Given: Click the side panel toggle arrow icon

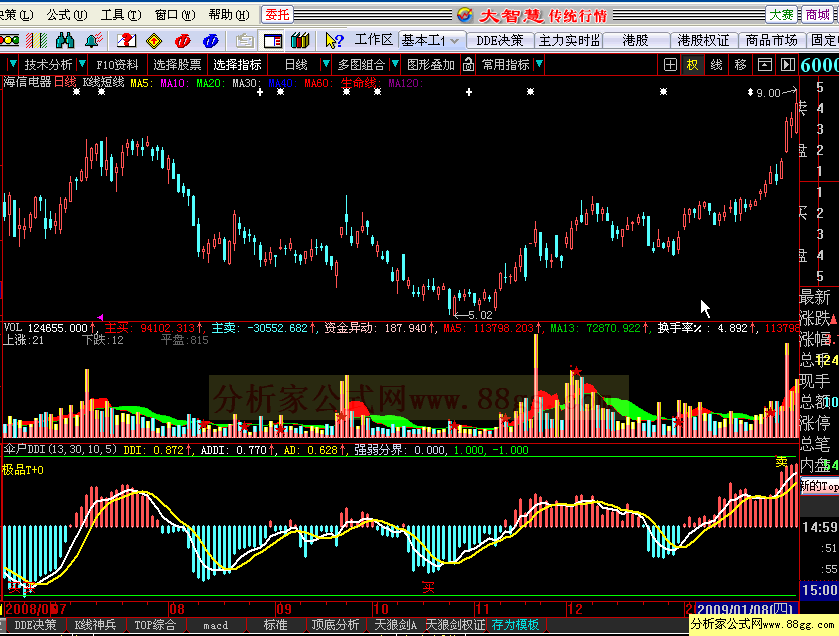Looking at the screenshot, I should 788,65.
